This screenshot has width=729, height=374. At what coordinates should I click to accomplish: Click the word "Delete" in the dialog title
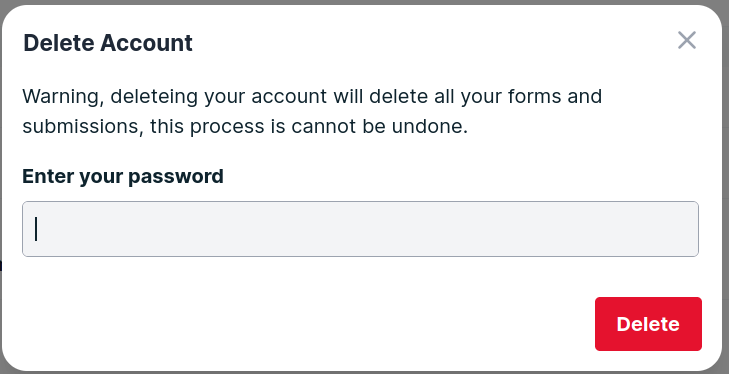point(59,43)
